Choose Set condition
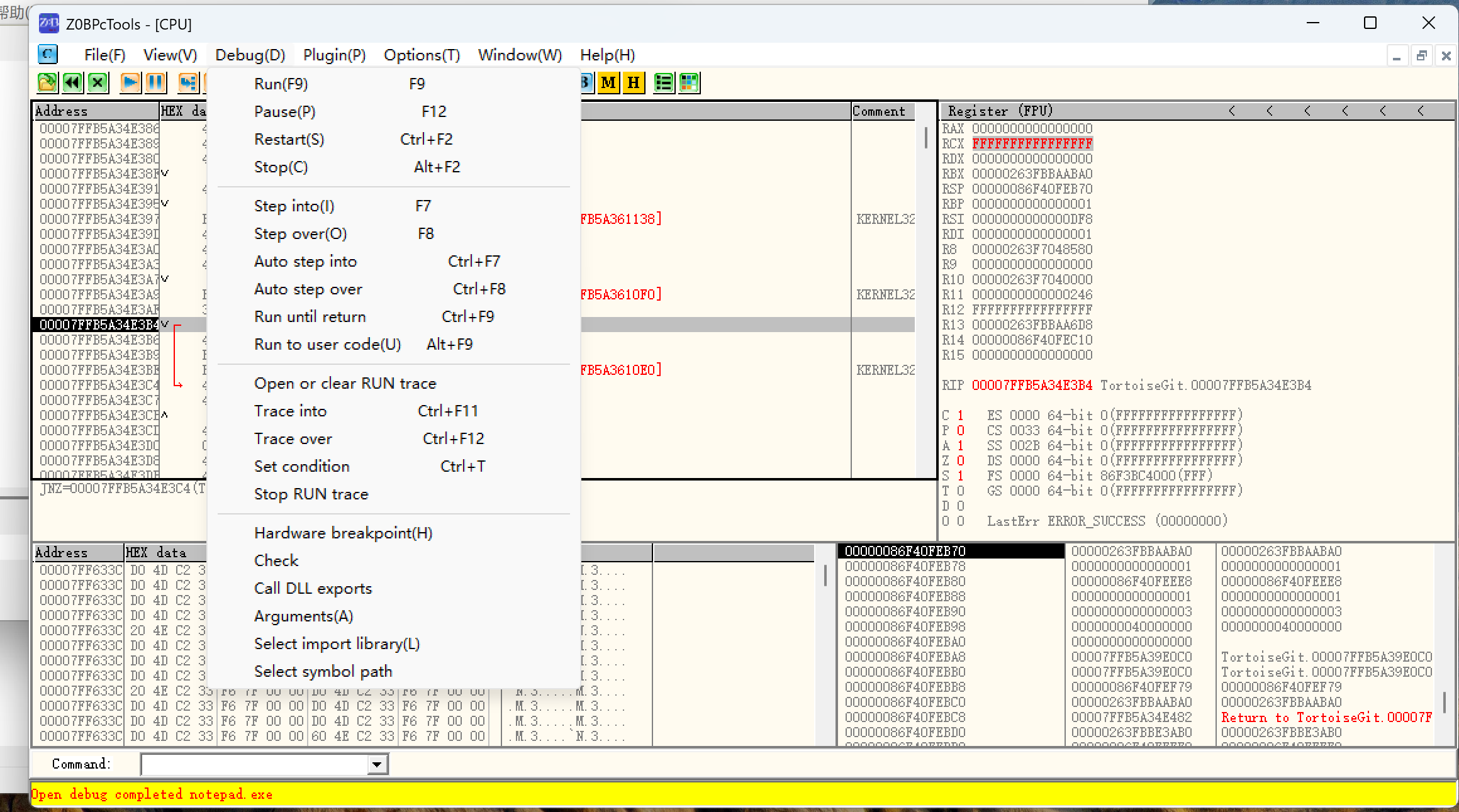 click(394, 466)
